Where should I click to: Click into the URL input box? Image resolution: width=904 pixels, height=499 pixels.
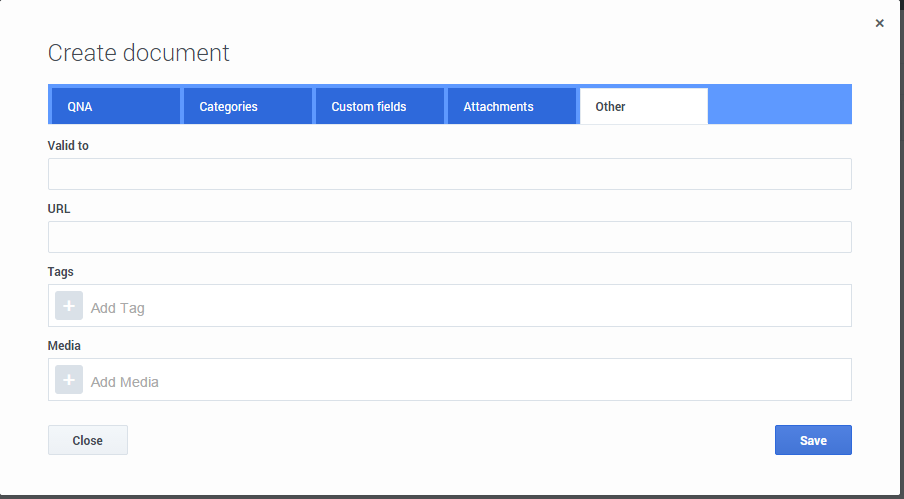449,237
